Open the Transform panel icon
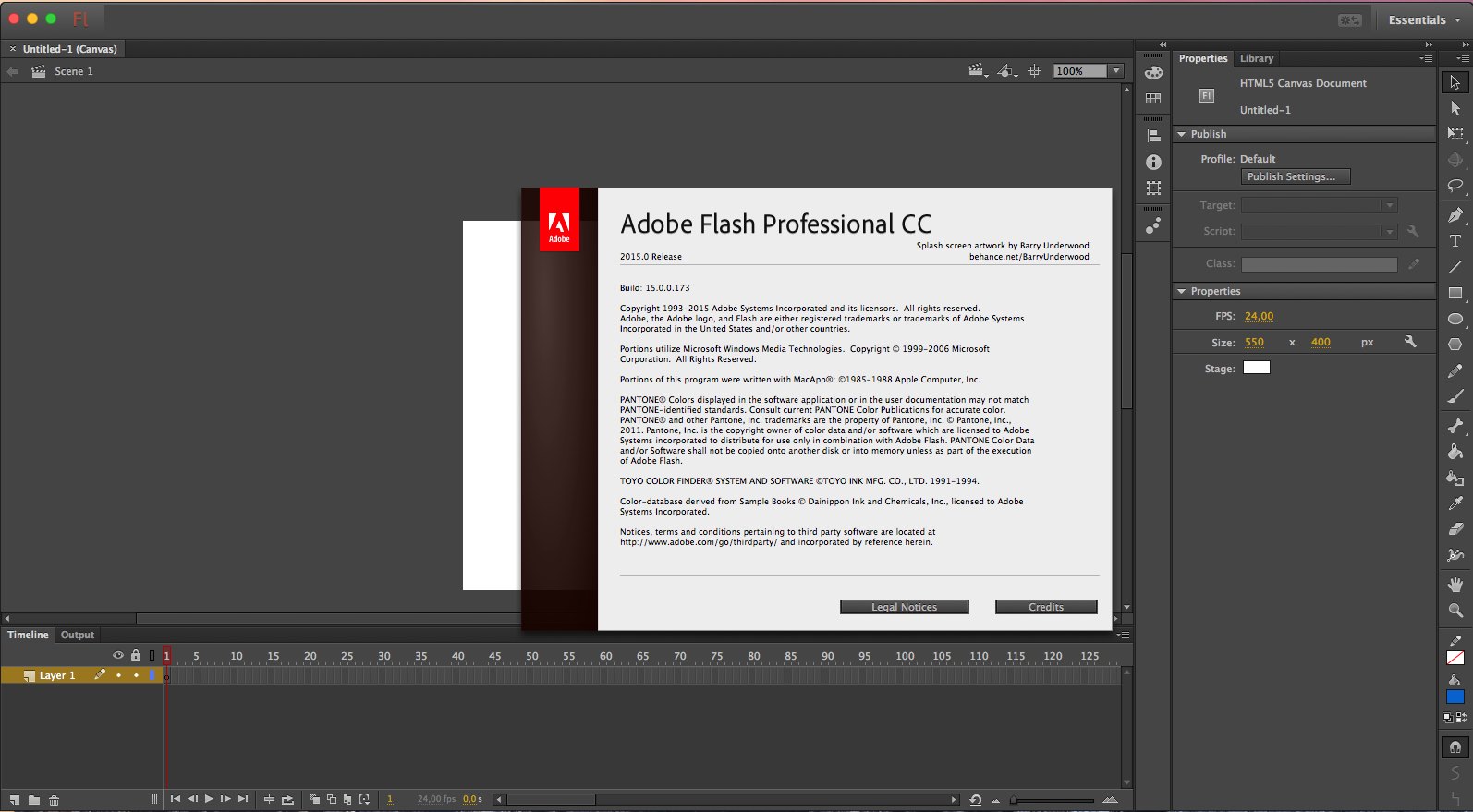This screenshot has height=812, width=1473. [x=1153, y=188]
